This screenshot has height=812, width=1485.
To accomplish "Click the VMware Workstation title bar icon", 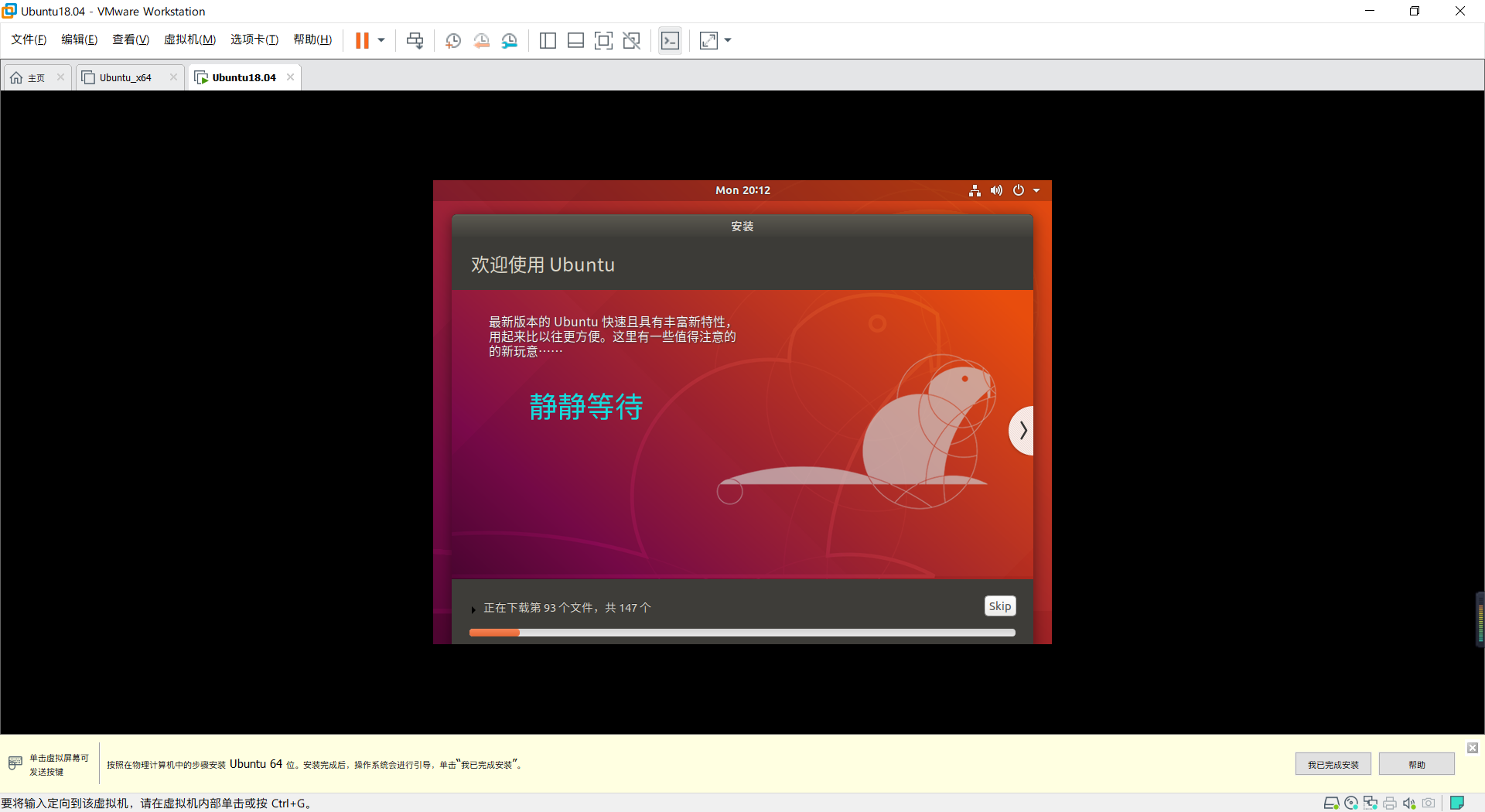I will tap(9, 11).
